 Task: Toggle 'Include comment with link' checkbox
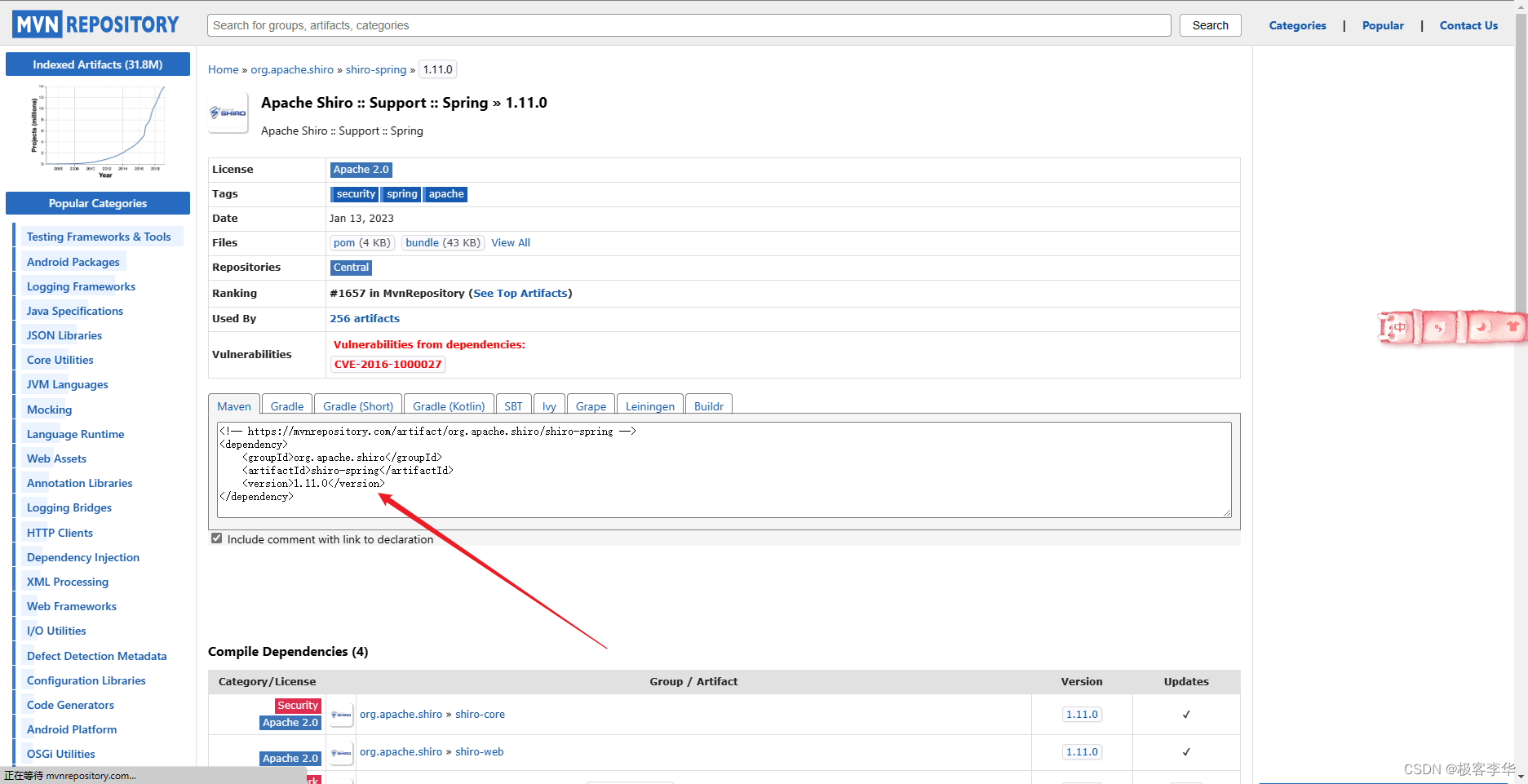pos(216,538)
